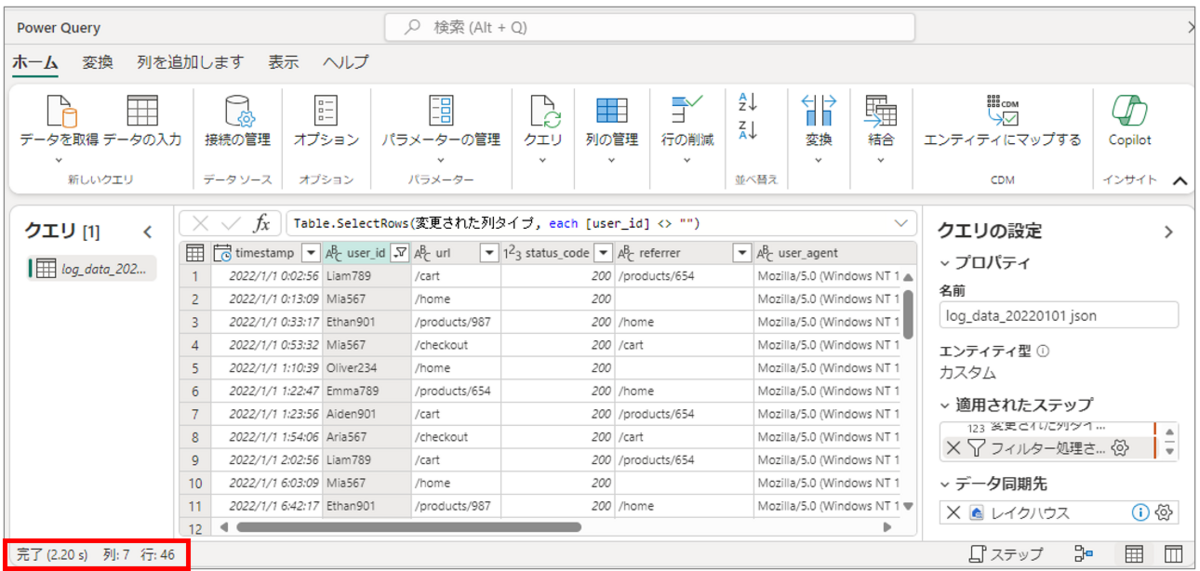Open 接続の管理 (Manage connections)

(237, 122)
